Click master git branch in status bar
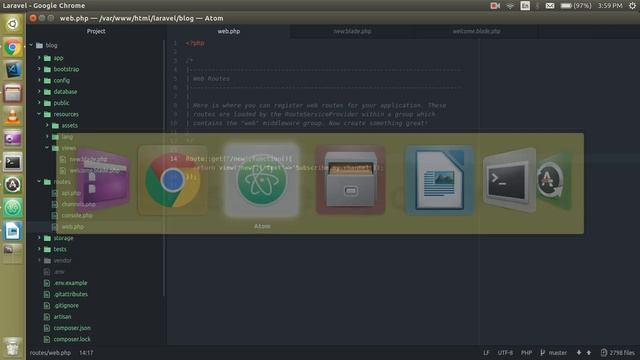The image size is (640, 360). pos(553,353)
